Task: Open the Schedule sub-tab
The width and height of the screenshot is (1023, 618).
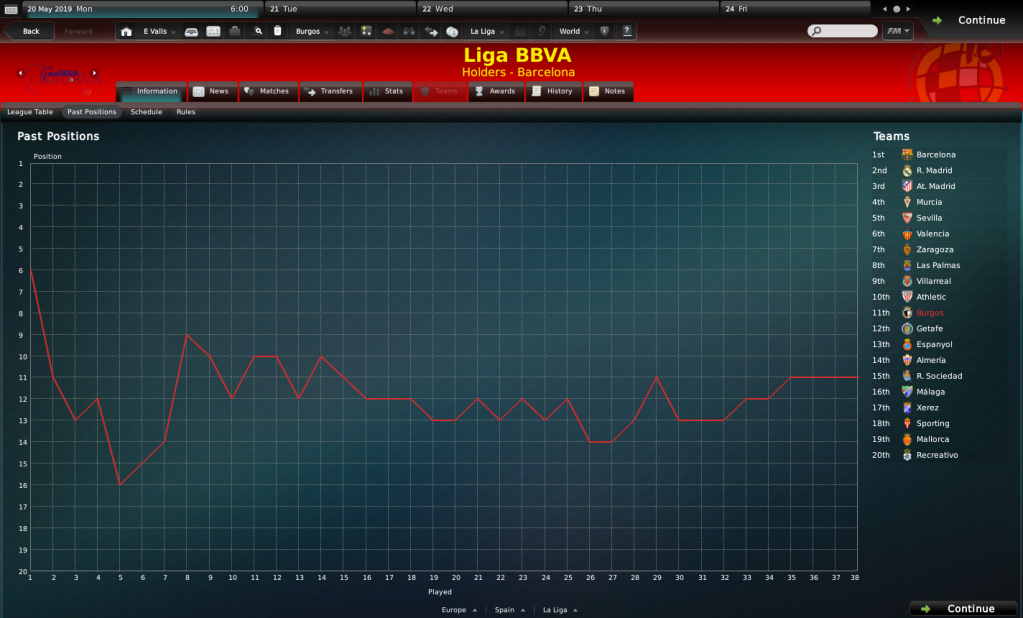Action: click(146, 112)
